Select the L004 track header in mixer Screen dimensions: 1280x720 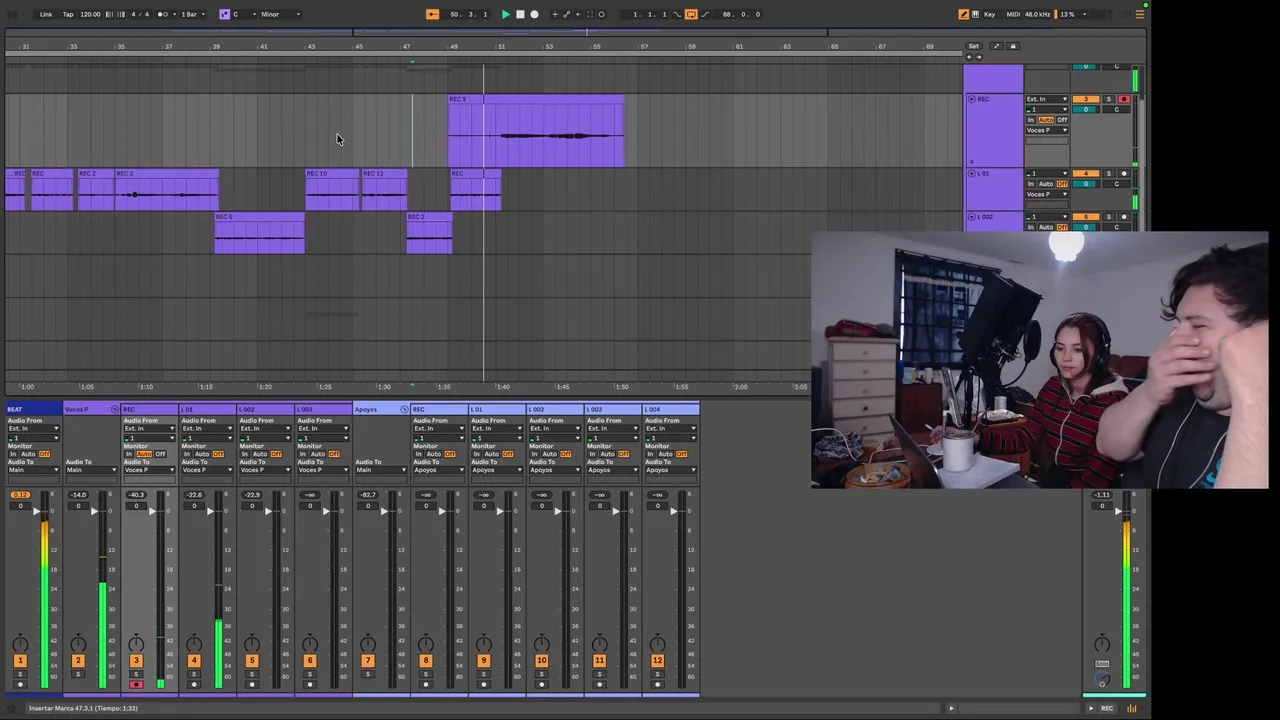671,409
